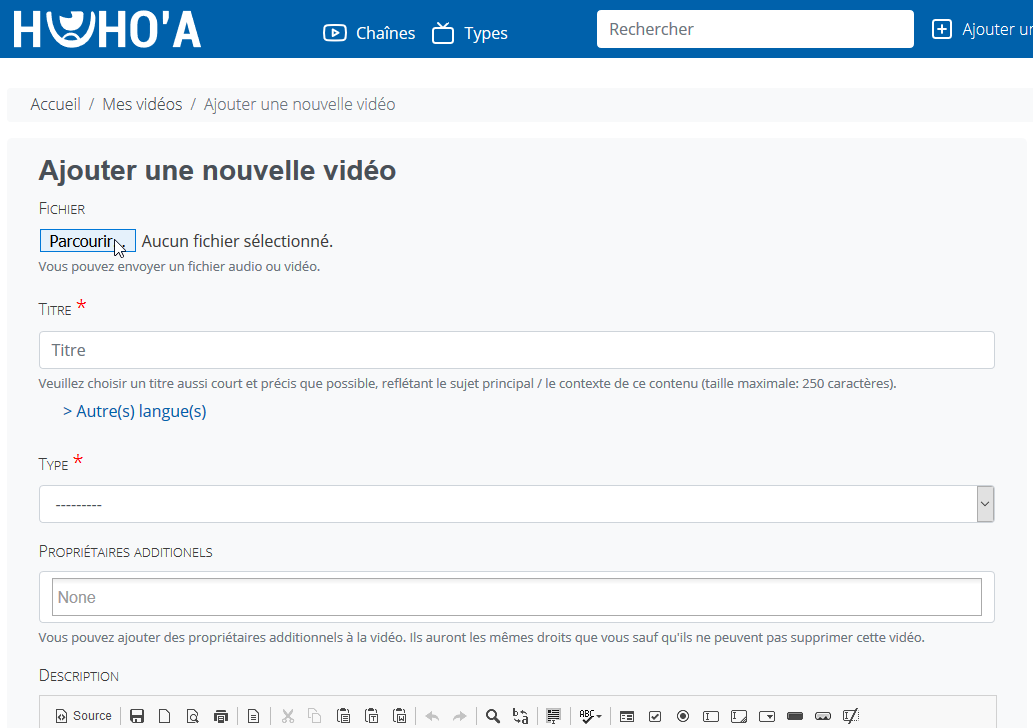Select the Find tool in the description editor

[492, 716]
